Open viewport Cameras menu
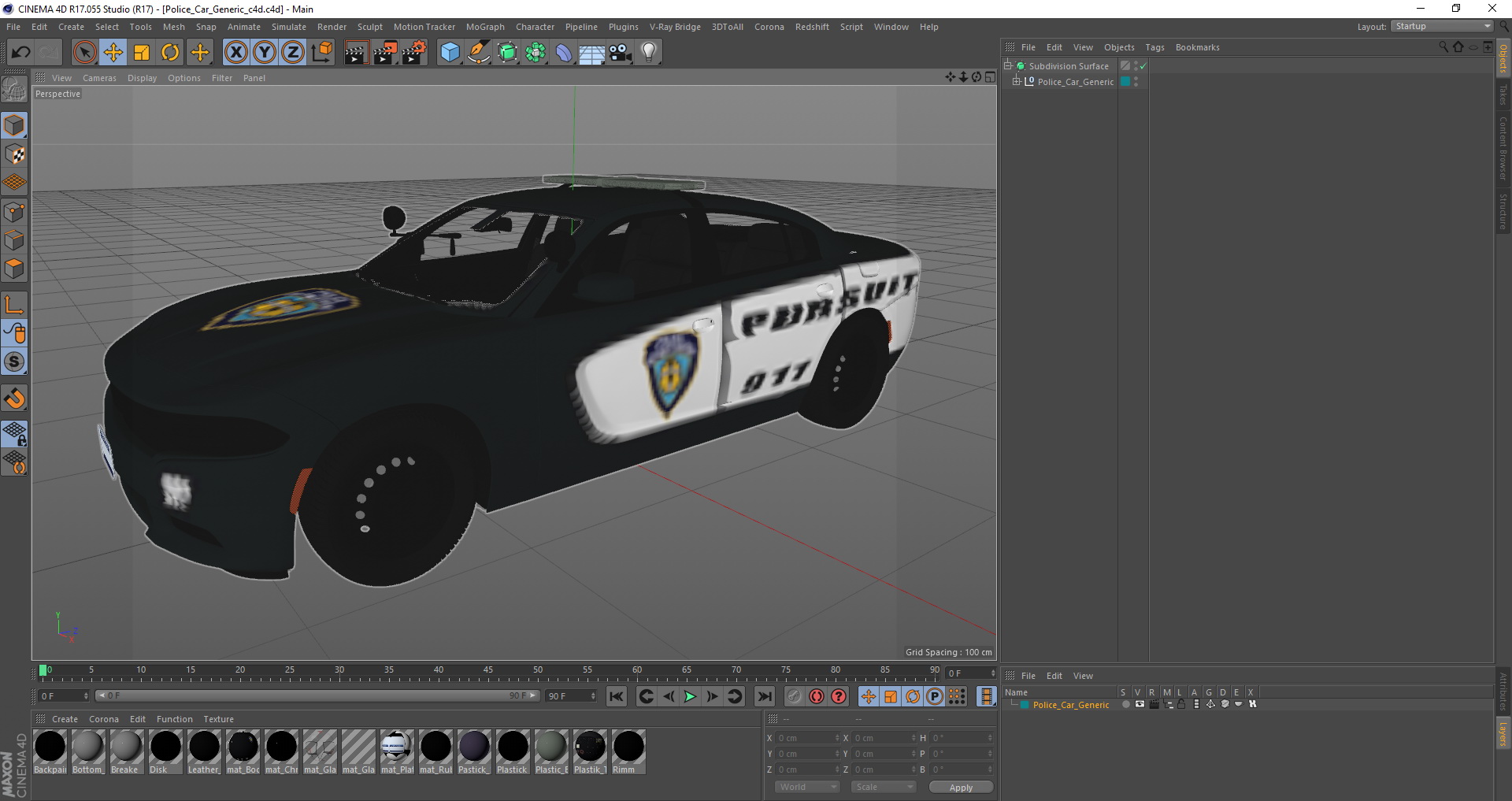 [x=99, y=78]
